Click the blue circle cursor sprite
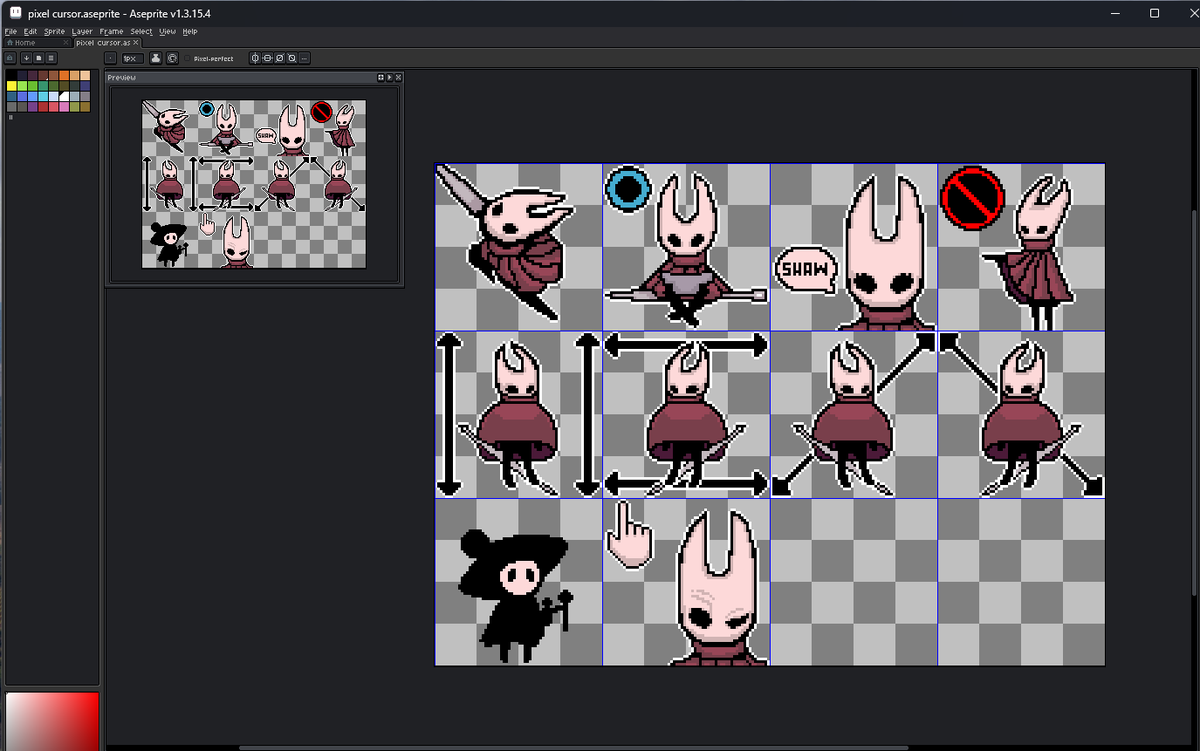 click(x=628, y=187)
